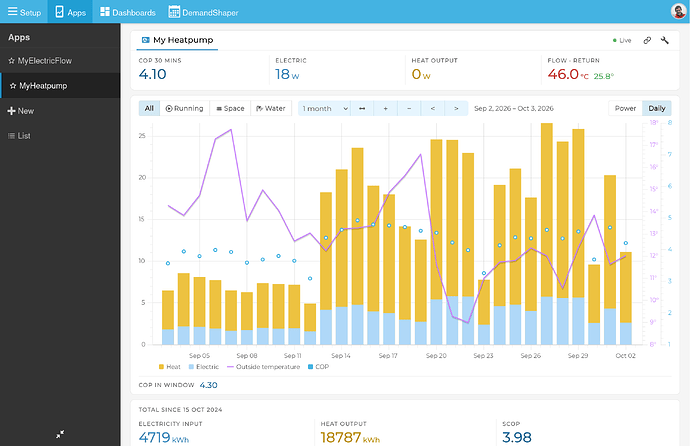
Task: Open Dashboards in top navigation
Action: tap(128, 12)
